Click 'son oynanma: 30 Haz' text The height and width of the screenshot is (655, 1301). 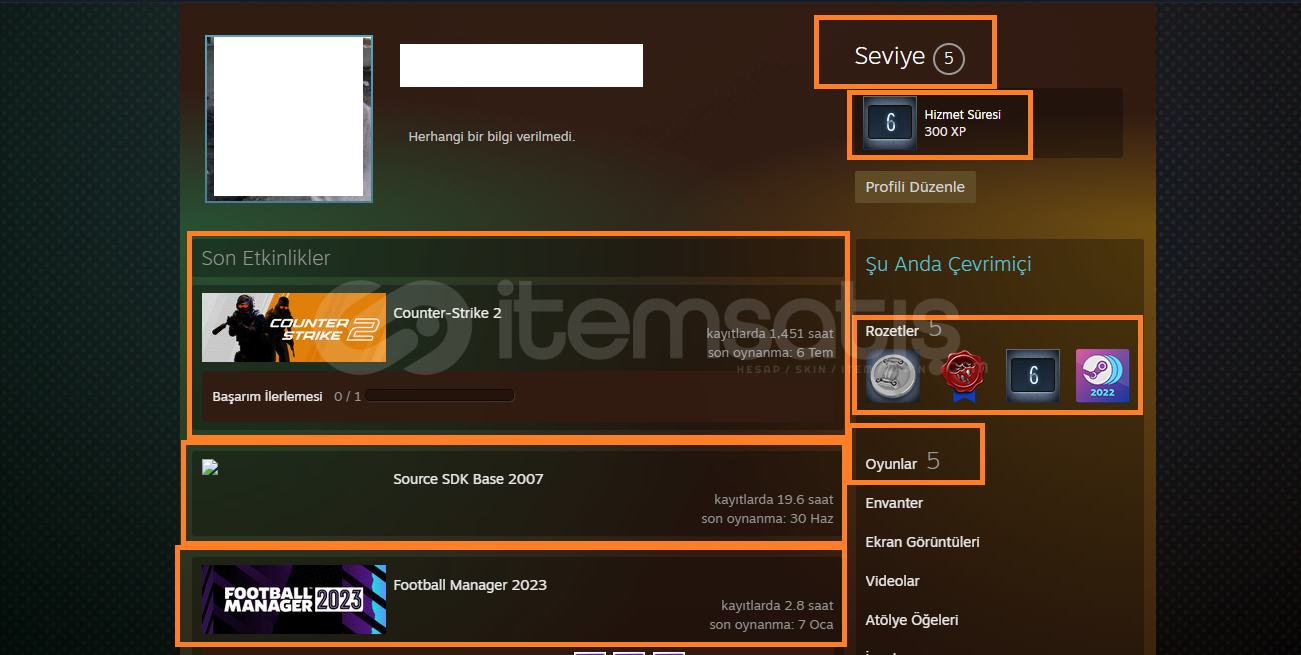[x=768, y=519]
